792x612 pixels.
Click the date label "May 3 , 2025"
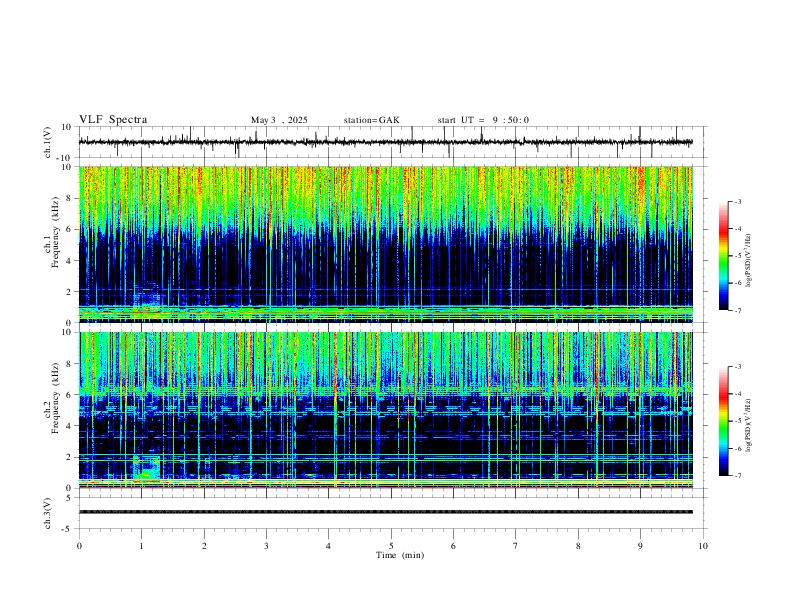[279, 120]
